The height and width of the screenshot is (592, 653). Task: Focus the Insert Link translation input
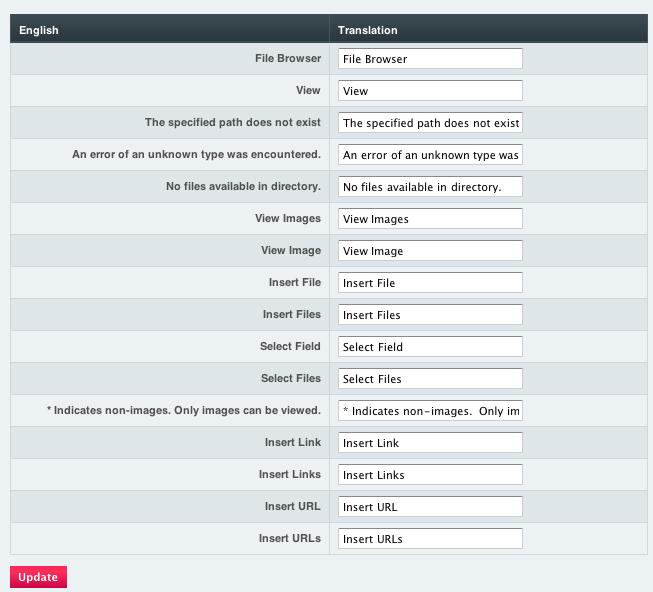pyautogui.click(x=430, y=443)
